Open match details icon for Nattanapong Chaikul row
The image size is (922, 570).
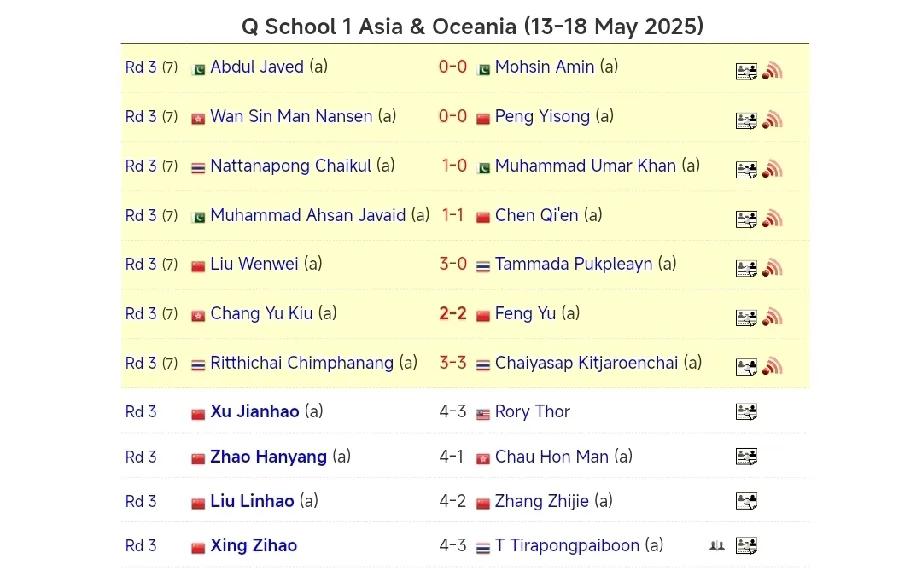pyautogui.click(x=746, y=169)
